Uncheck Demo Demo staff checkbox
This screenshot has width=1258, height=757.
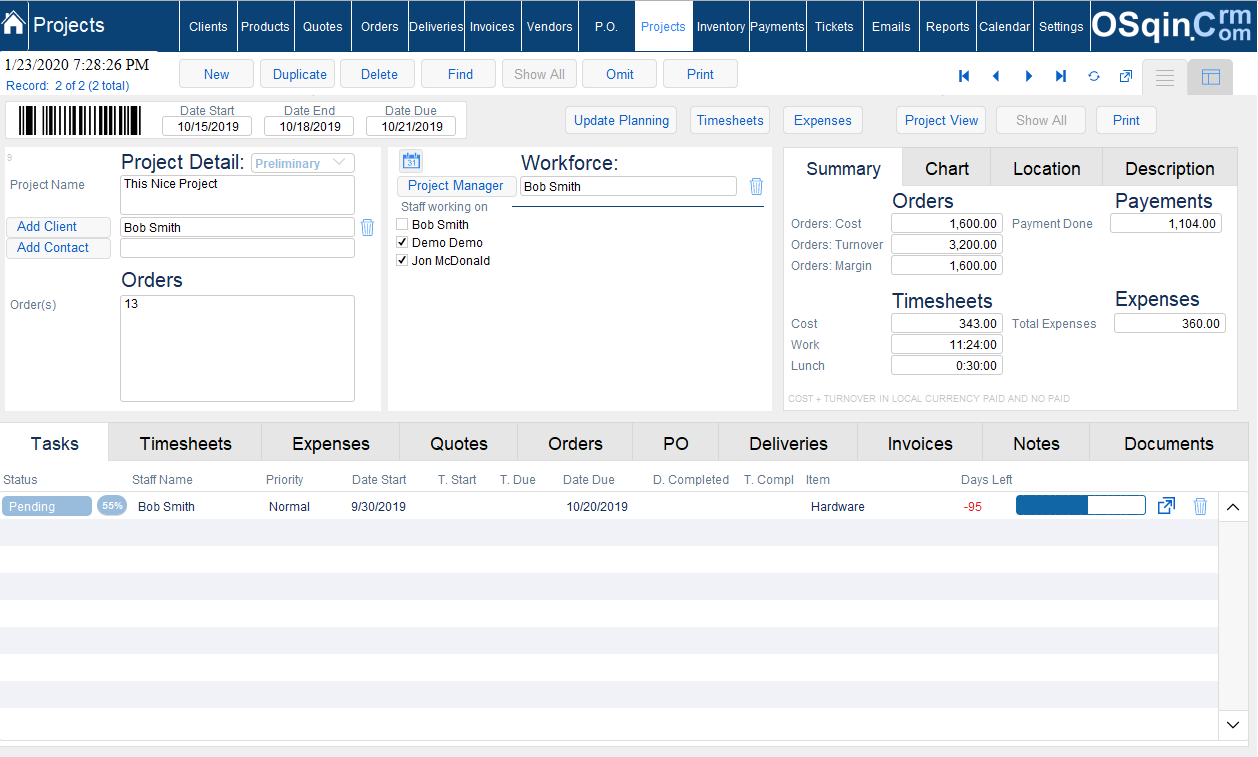(x=402, y=243)
